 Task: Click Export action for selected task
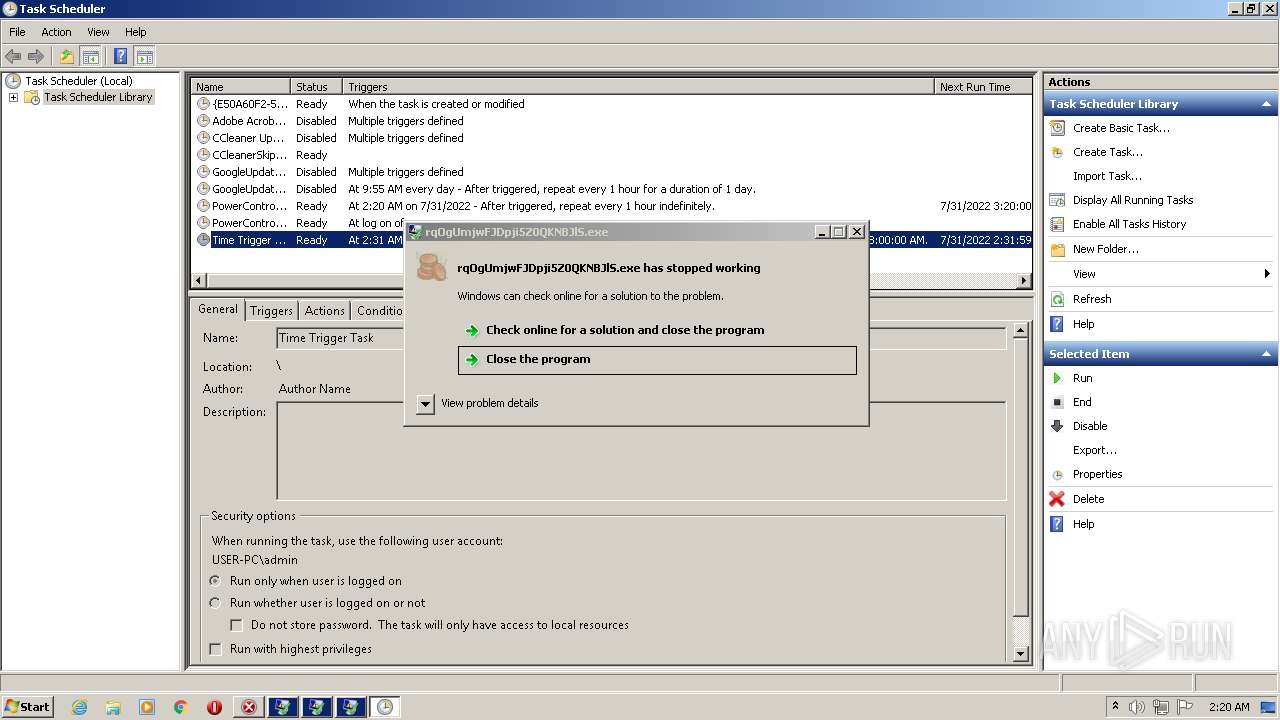point(1095,450)
